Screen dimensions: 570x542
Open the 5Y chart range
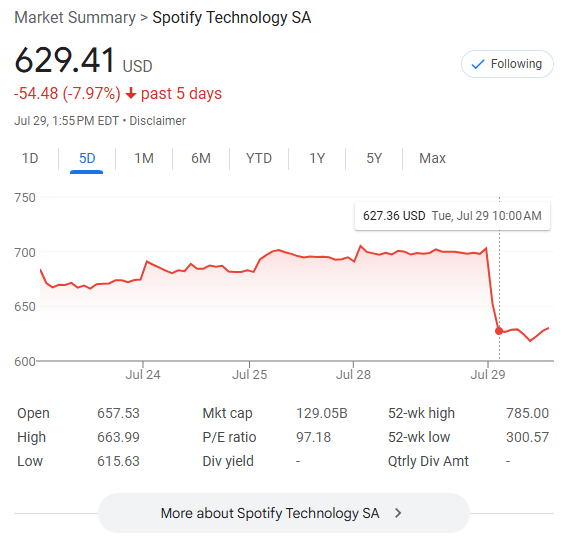click(374, 158)
